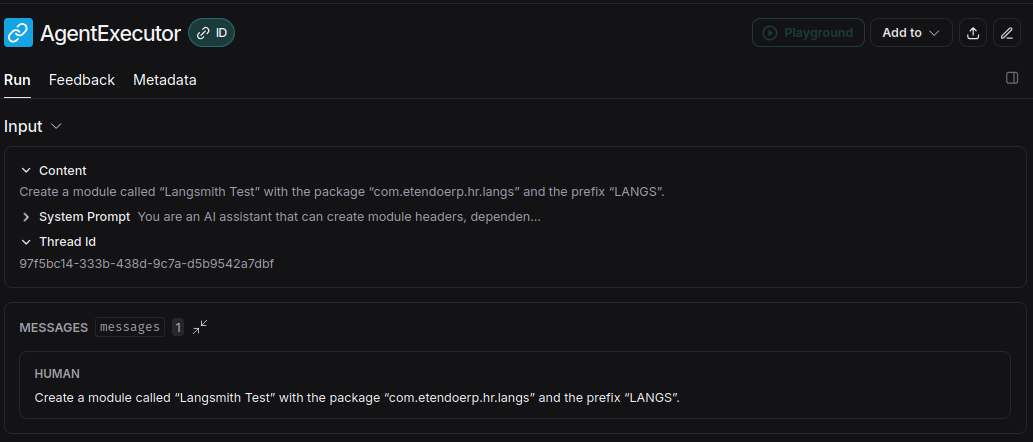The image size is (1033, 442).
Task: Toggle the side panel layout icon
Action: 1012,78
